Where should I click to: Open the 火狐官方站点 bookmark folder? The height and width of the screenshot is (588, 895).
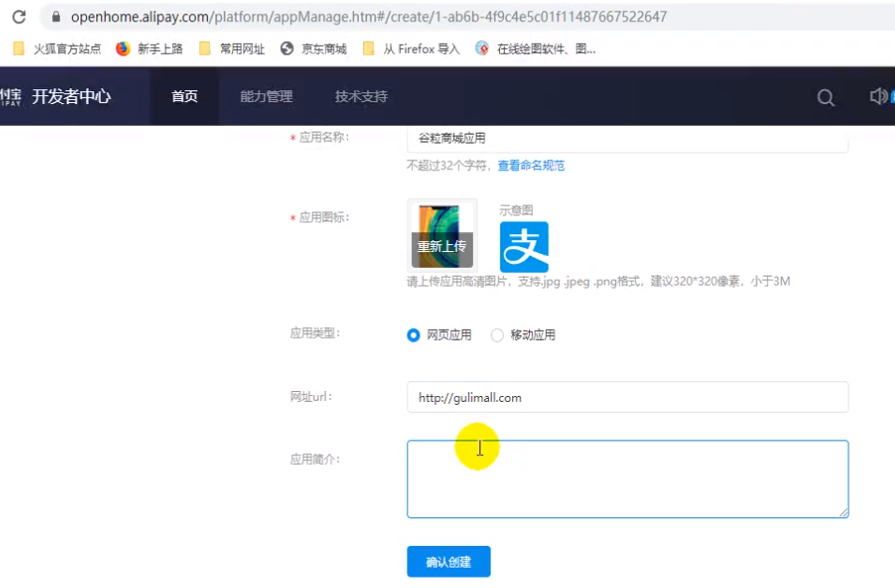pyautogui.click(x=57, y=48)
